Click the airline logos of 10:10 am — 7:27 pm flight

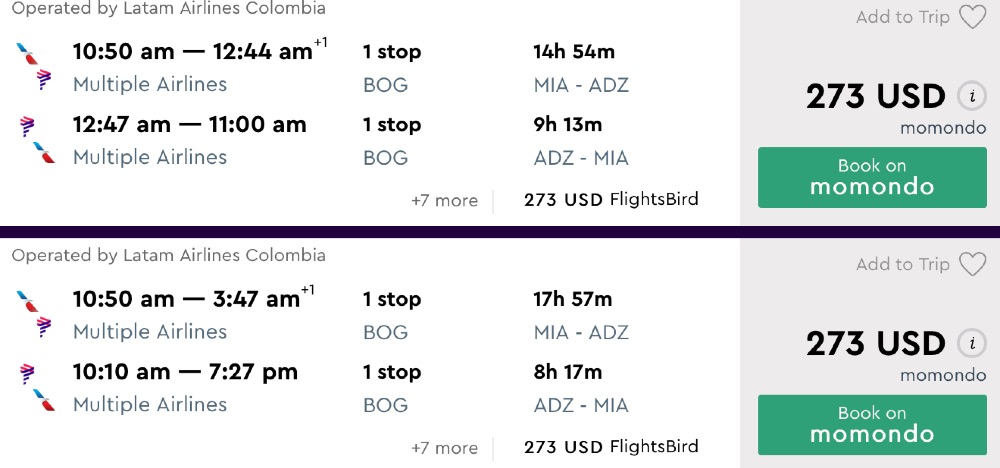click(x=35, y=387)
